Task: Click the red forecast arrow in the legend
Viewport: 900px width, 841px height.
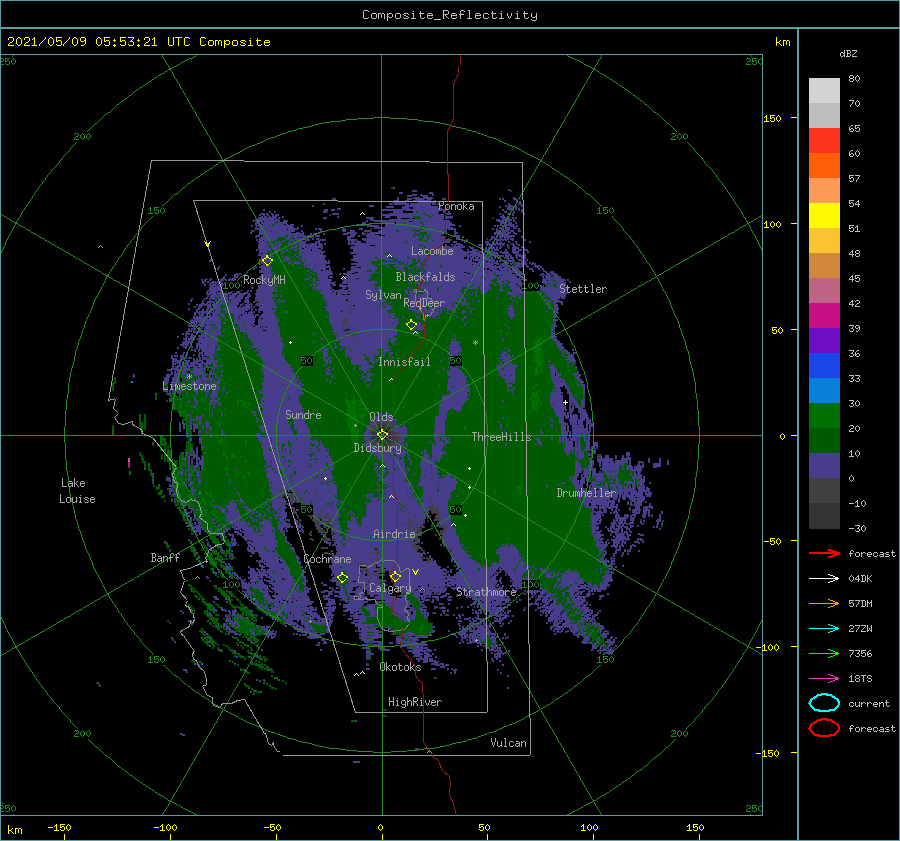Action: (824, 553)
